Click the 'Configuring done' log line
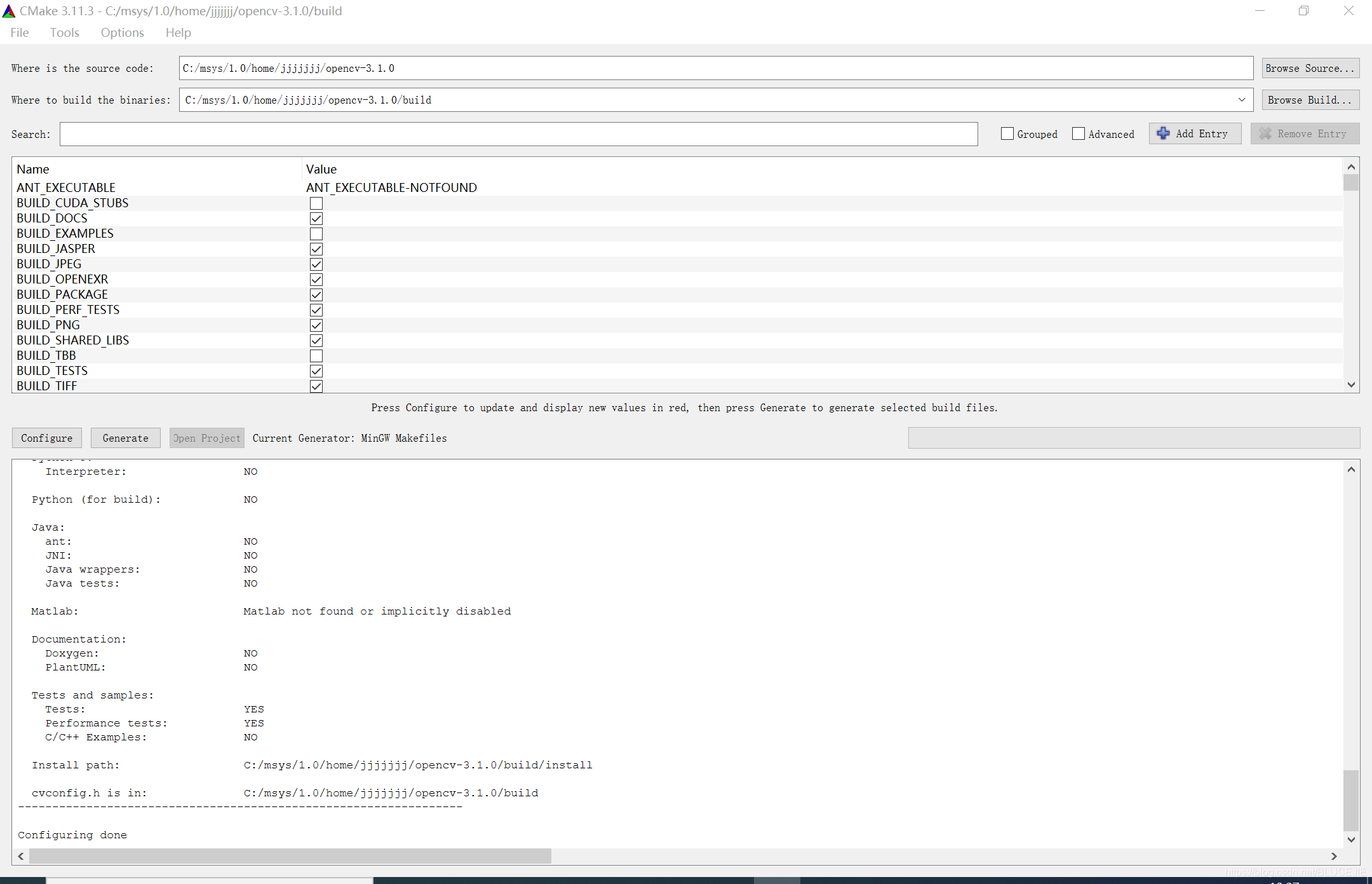The width and height of the screenshot is (1372, 884). (72, 835)
